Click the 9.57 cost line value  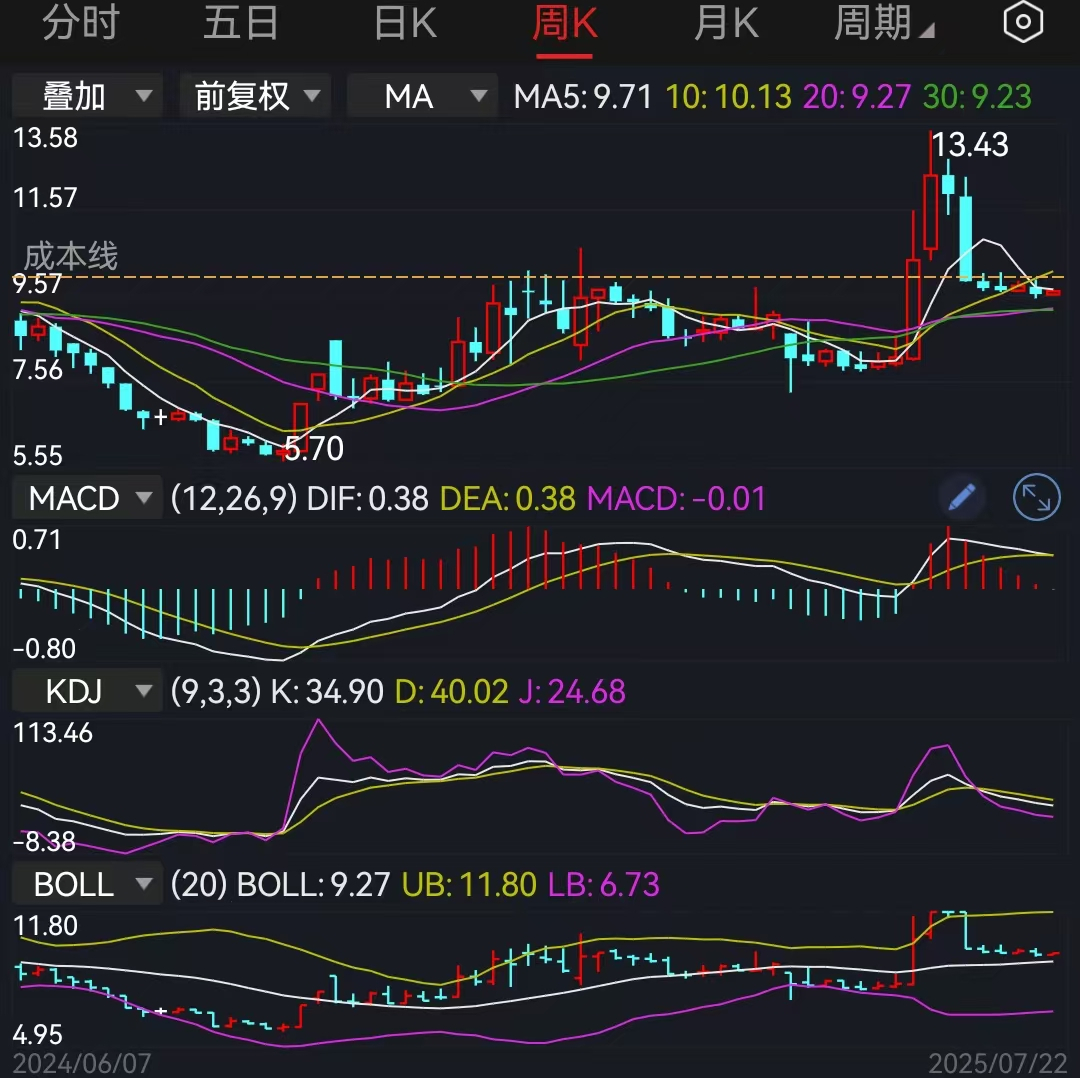pyautogui.click(x=38, y=284)
